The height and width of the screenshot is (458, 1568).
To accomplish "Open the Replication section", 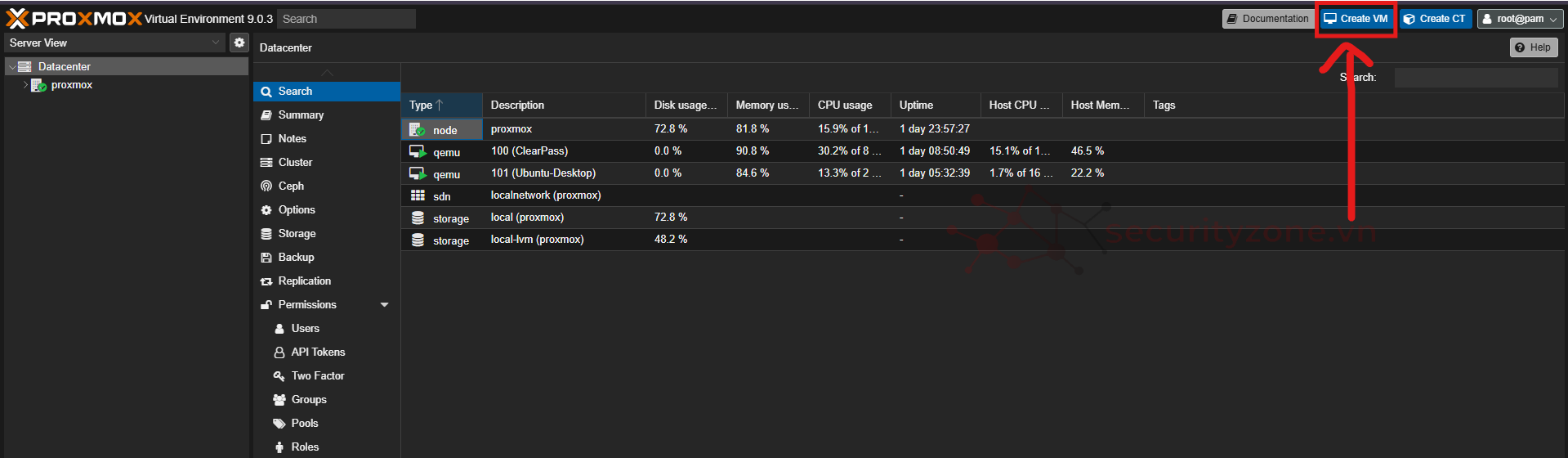I will pos(327,281).
